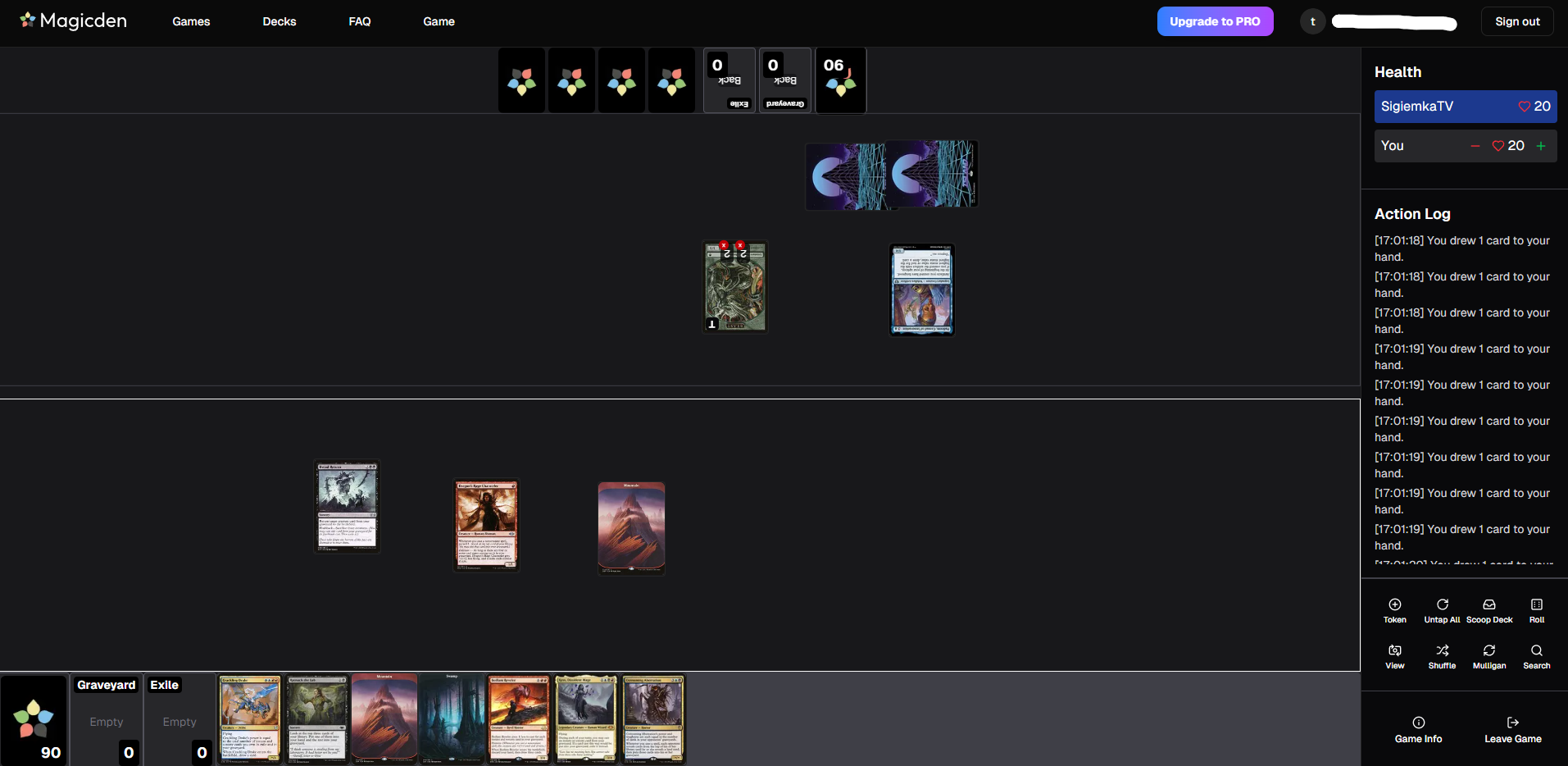Open your Exile pile

[x=180, y=720]
